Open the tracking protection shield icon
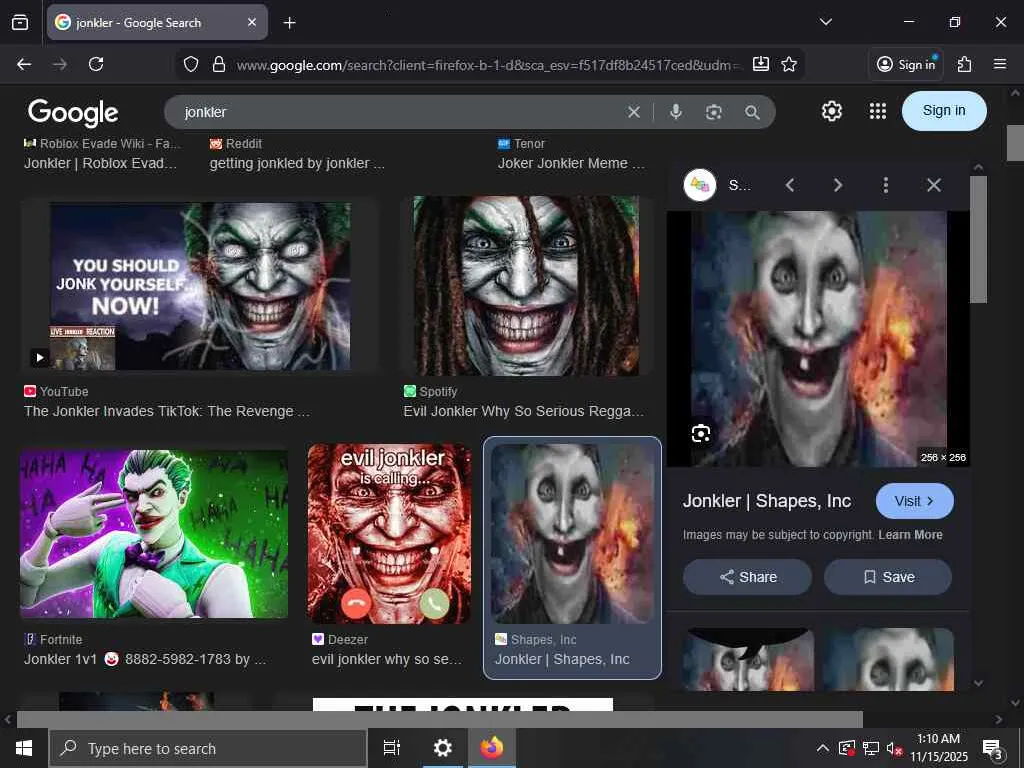The width and height of the screenshot is (1024, 768). click(191, 65)
